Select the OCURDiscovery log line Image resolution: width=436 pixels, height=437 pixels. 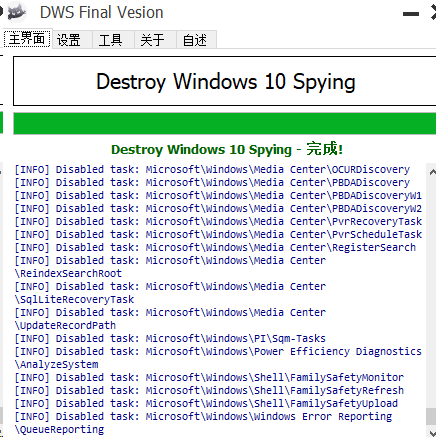coord(212,170)
